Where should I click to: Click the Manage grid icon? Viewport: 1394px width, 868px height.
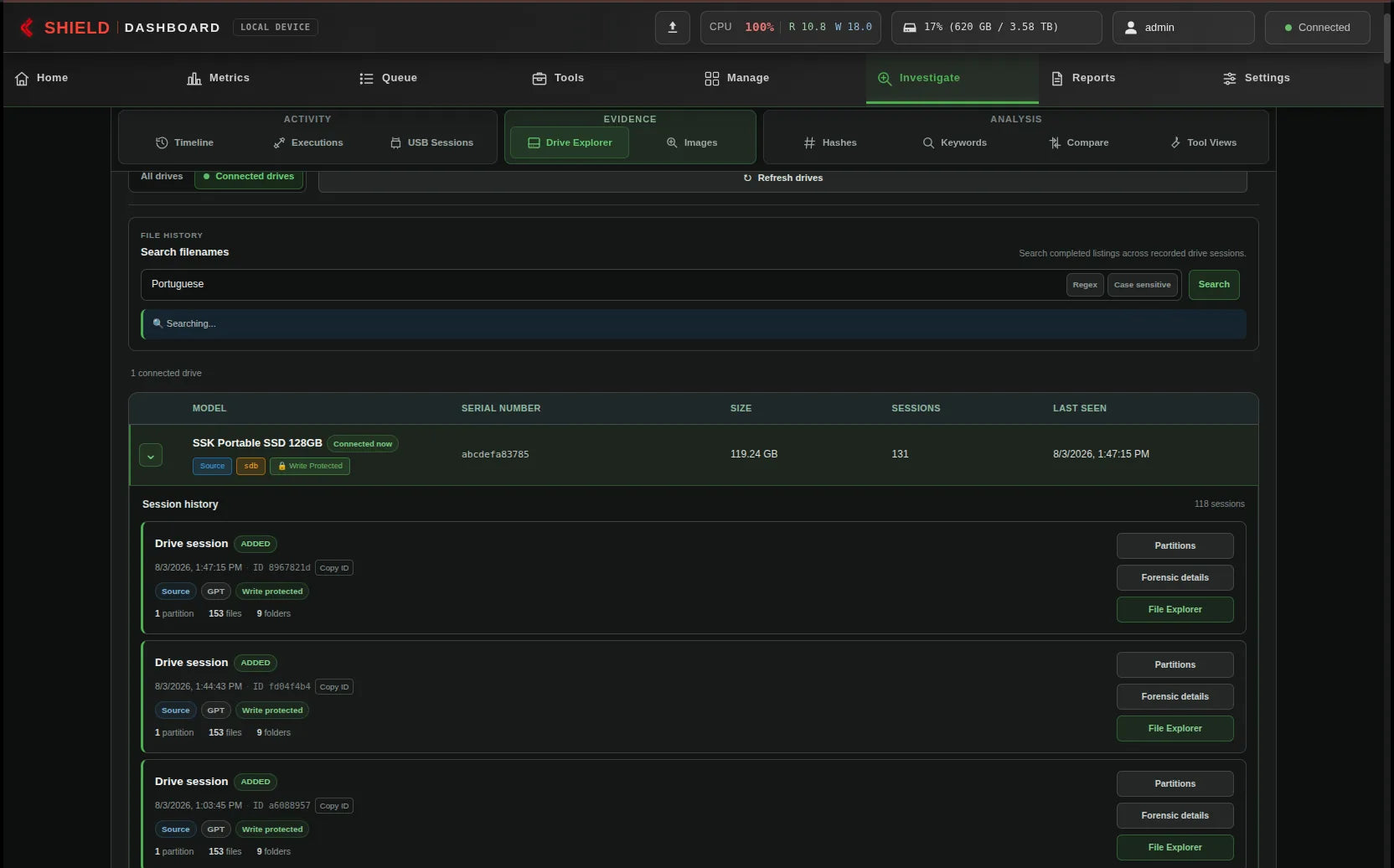712,79
